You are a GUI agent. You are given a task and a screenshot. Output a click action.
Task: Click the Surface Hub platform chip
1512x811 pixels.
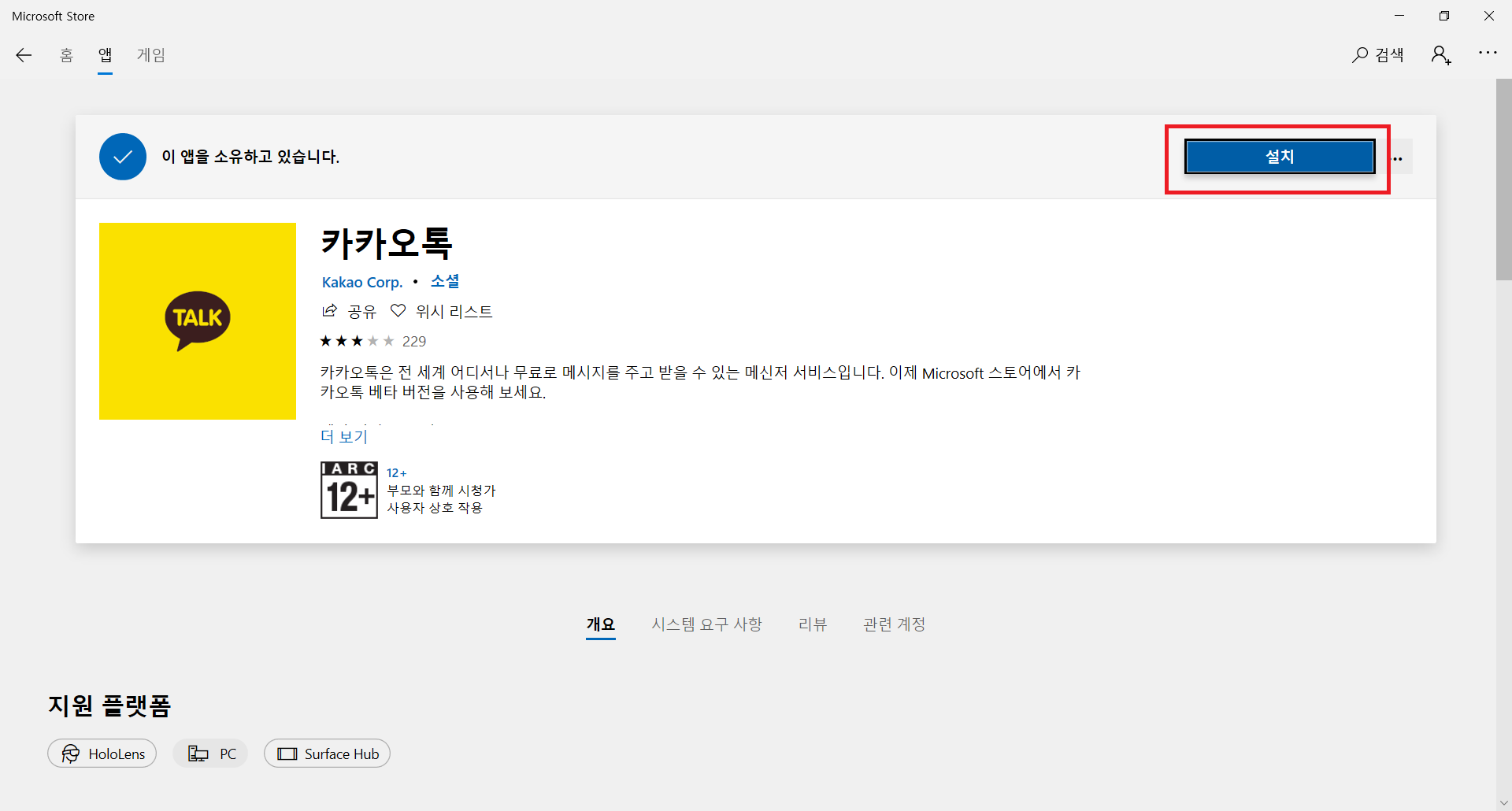click(x=327, y=754)
